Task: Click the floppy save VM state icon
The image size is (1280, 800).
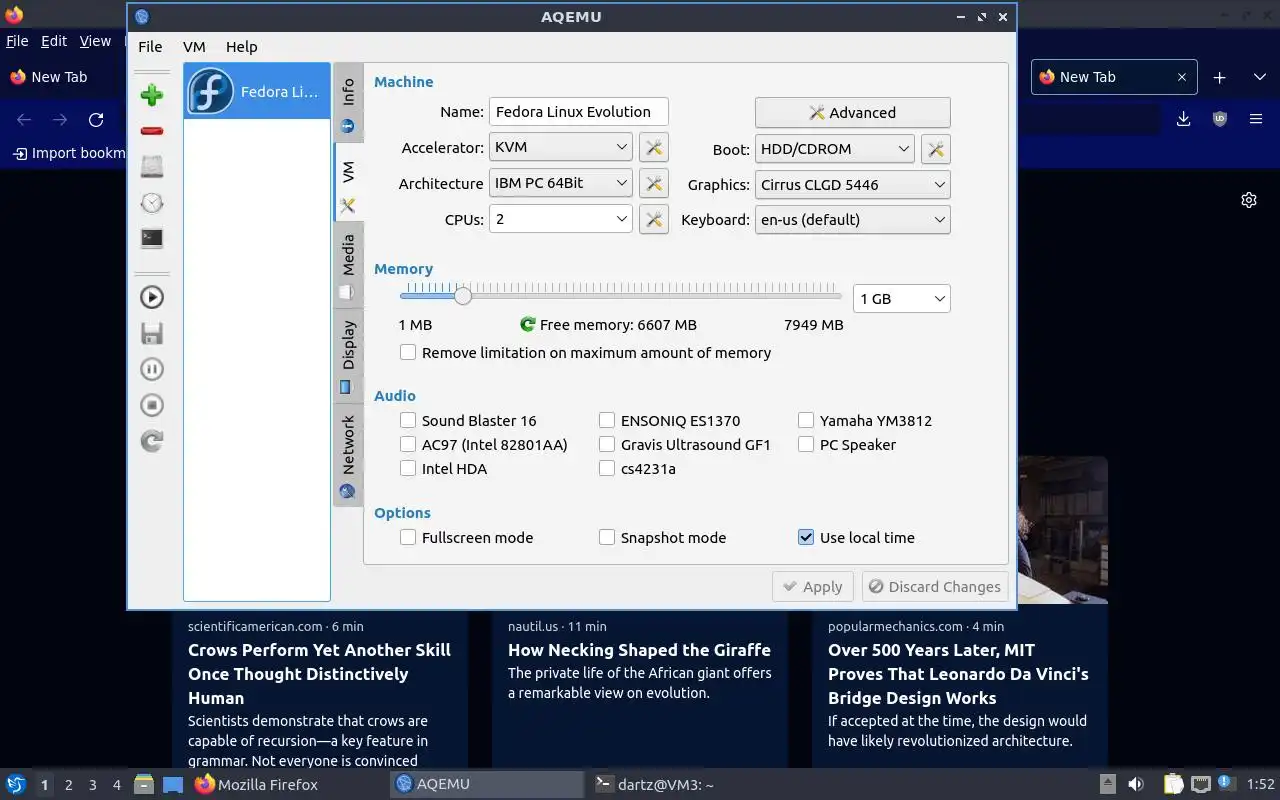Action: click(152, 333)
